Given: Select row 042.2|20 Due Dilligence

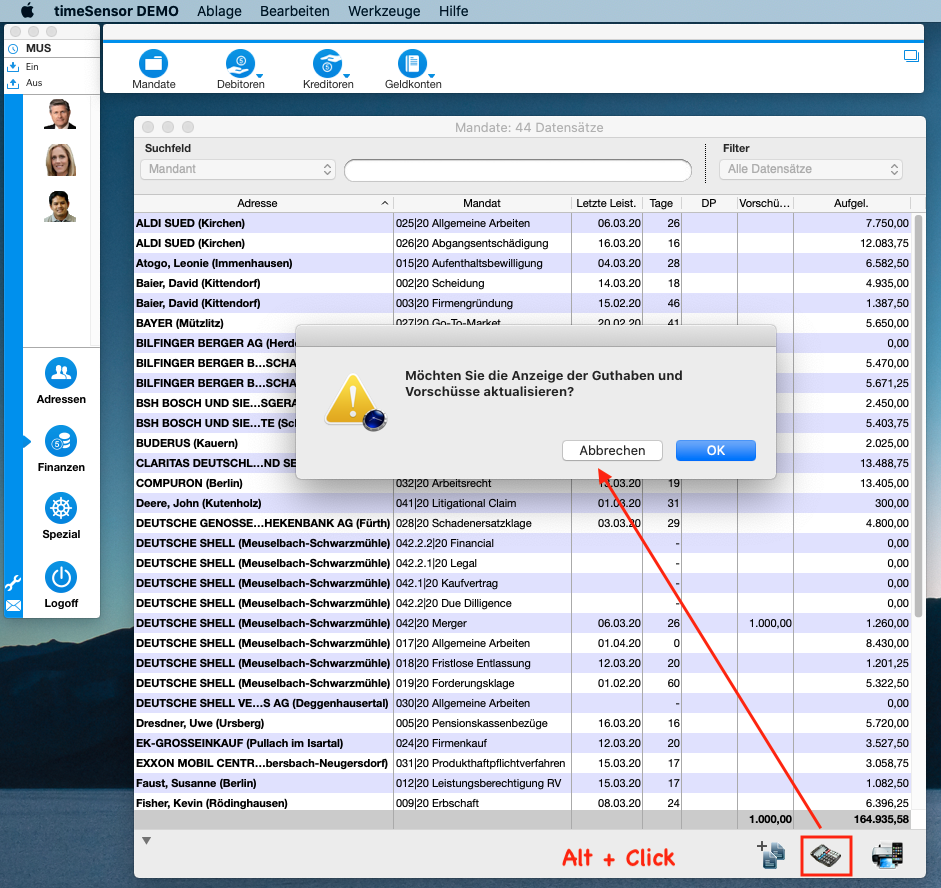Looking at the screenshot, I should coord(523,603).
